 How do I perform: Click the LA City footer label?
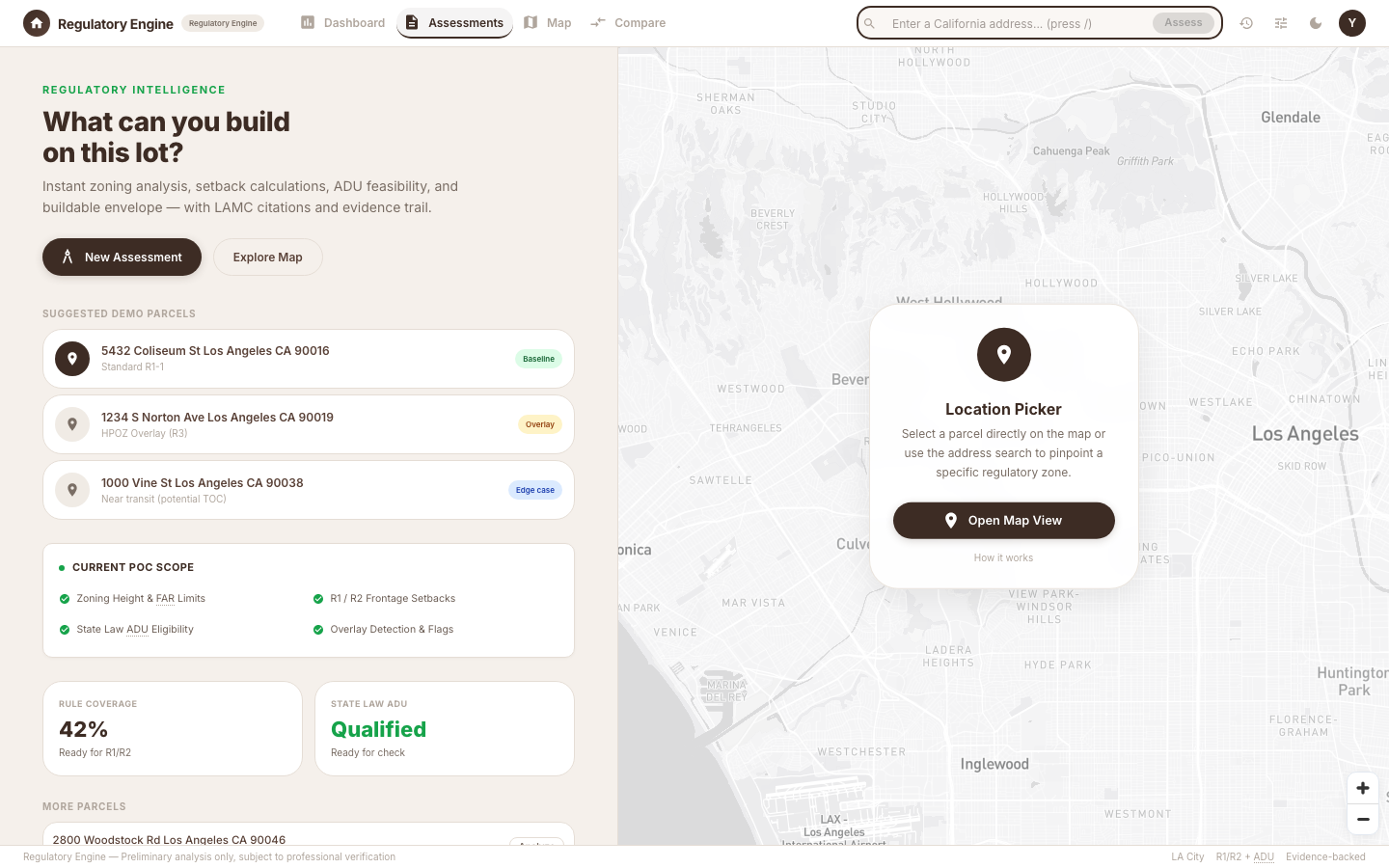tap(1187, 856)
